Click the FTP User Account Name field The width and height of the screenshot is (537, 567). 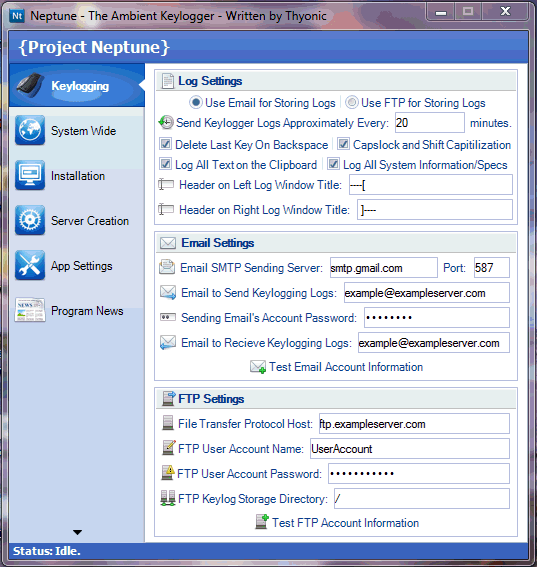click(x=410, y=448)
